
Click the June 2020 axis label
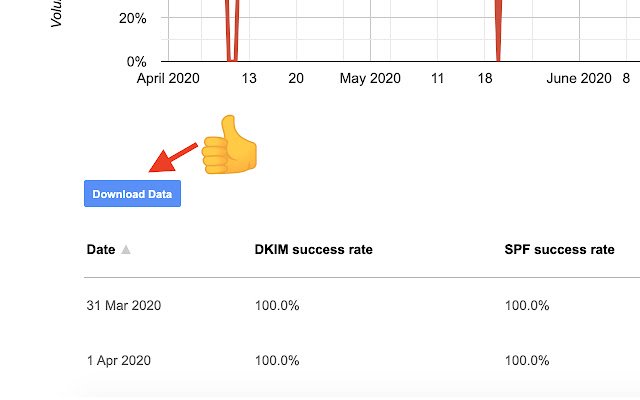coord(579,79)
